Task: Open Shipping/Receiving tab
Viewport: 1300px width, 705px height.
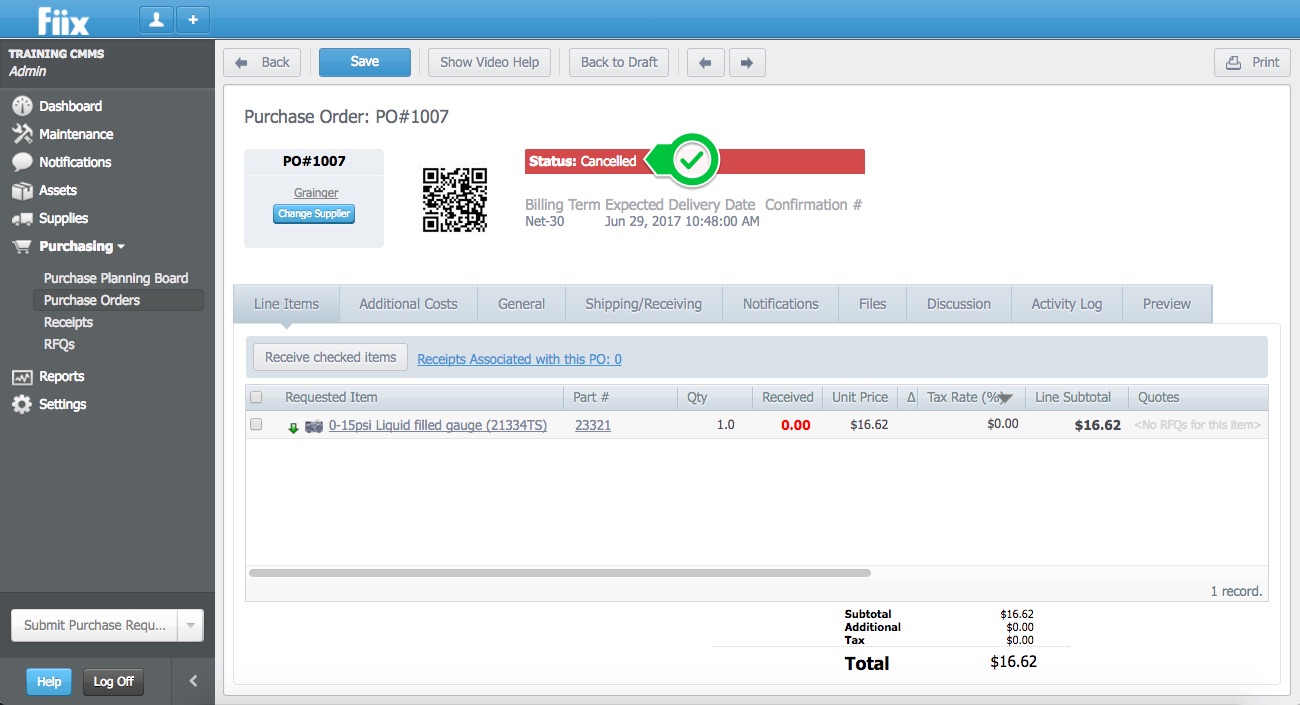Action: click(x=643, y=304)
